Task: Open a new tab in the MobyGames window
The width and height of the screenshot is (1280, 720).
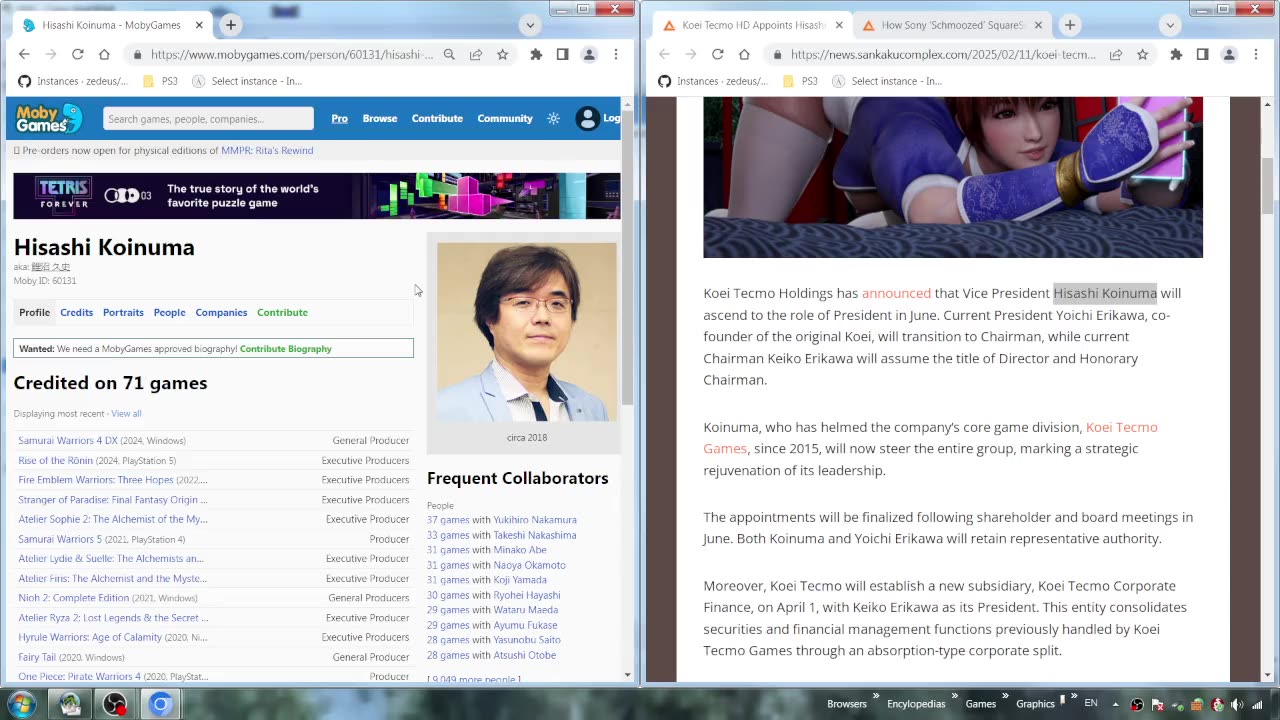Action: click(231, 25)
